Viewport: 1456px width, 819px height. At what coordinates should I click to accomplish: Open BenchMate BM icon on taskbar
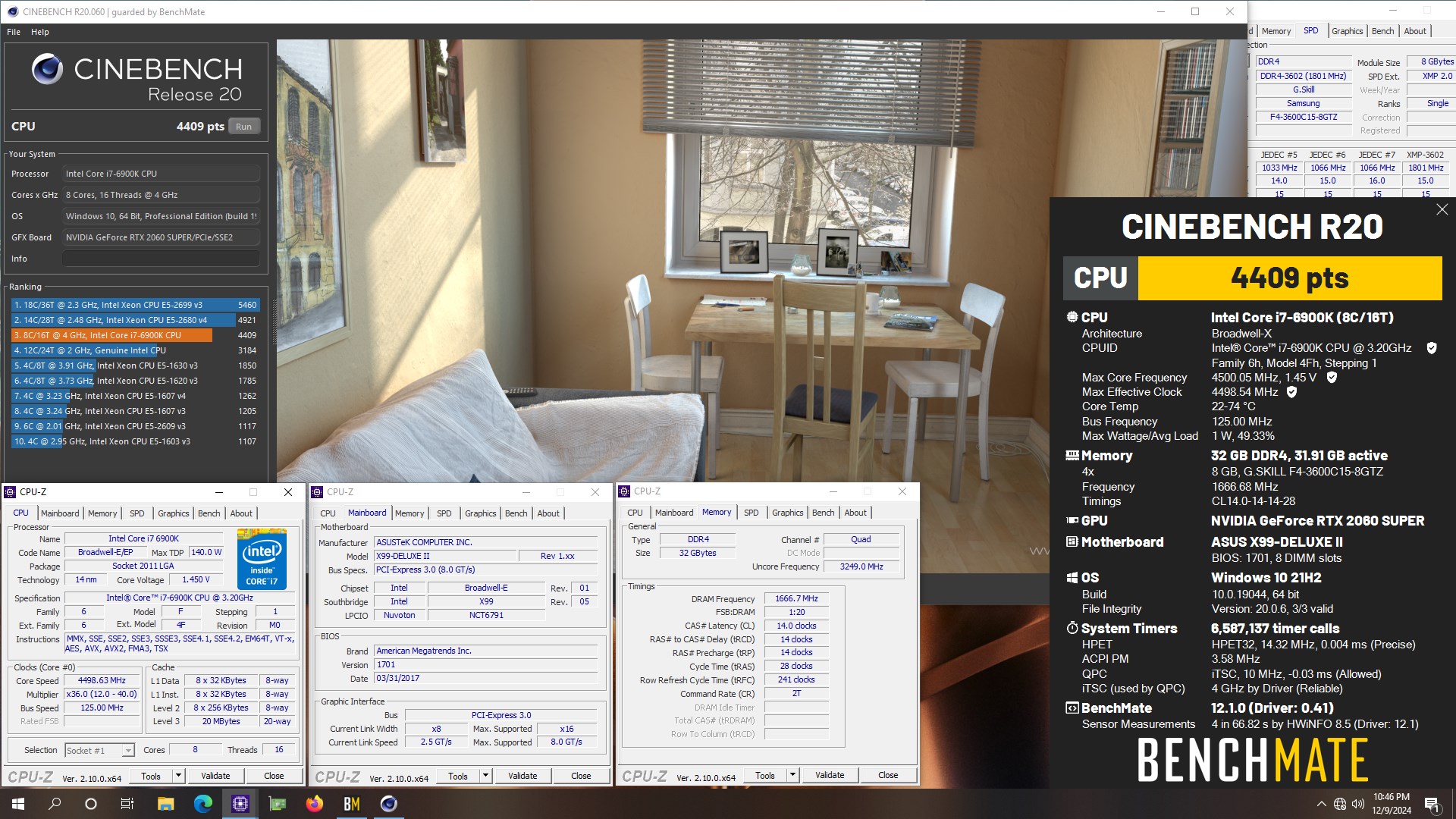click(x=351, y=804)
